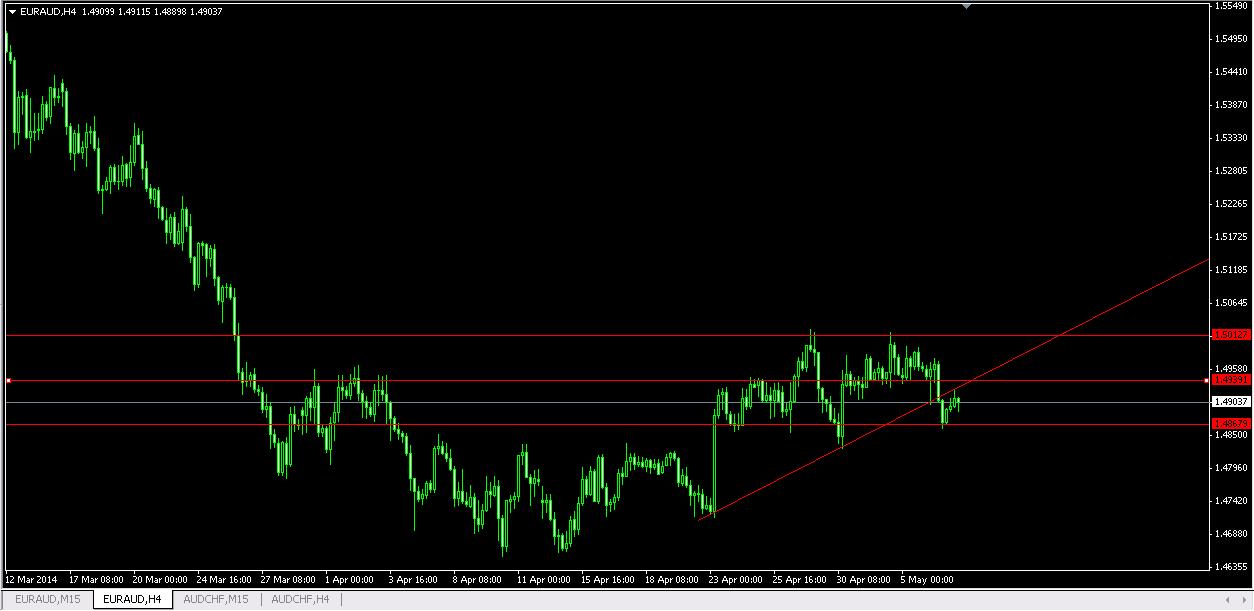Click the one-click trading arrow beside EURAUD,H4

[x=12, y=12]
